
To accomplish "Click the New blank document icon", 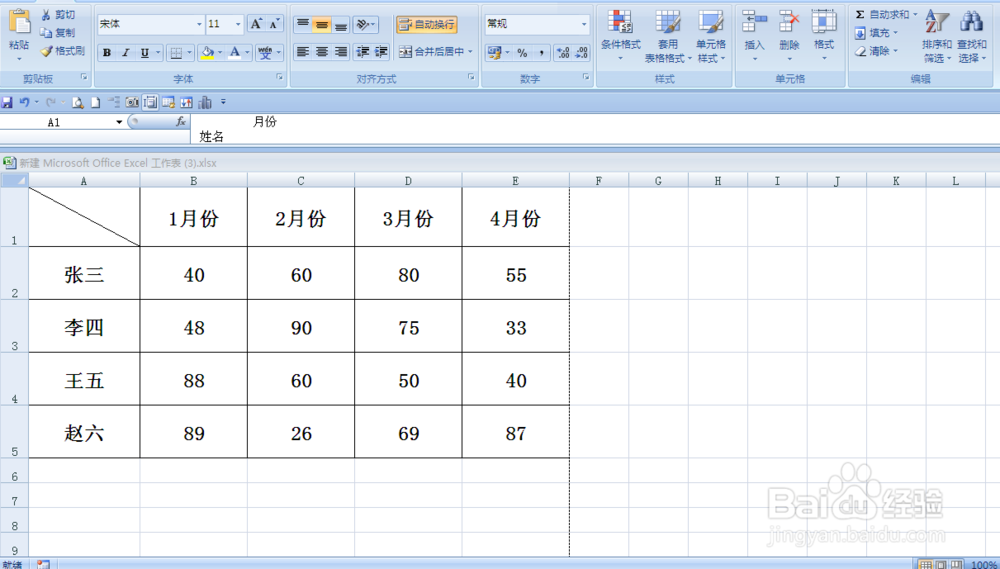I will [x=96, y=102].
